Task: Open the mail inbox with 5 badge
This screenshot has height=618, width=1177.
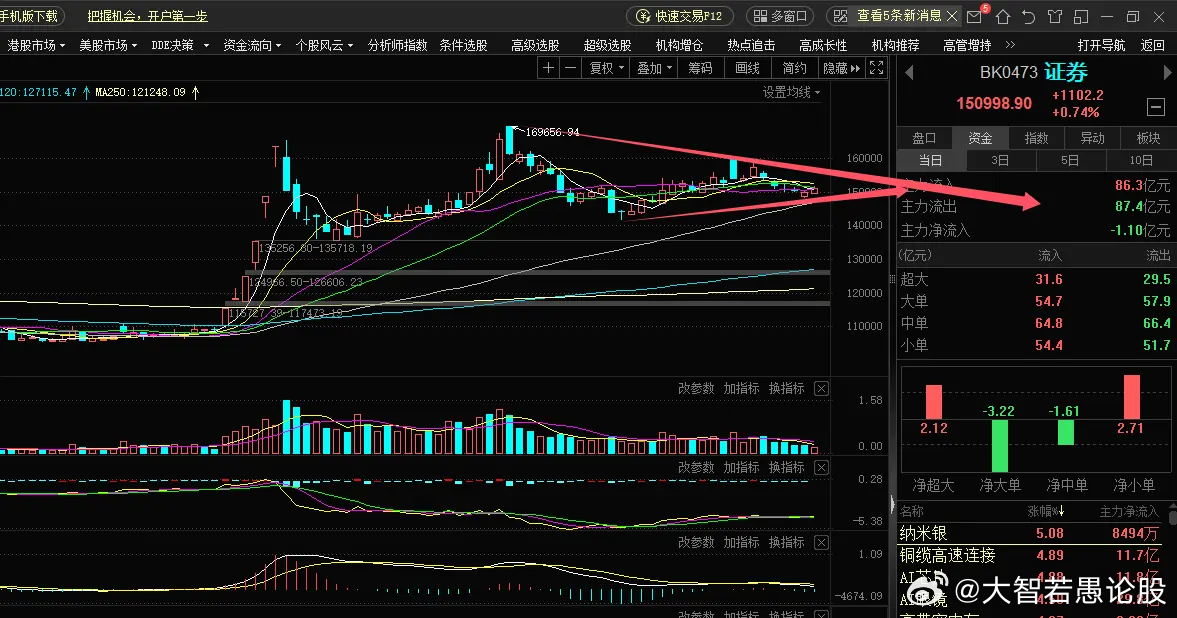Action: click(x=976, y=16)
